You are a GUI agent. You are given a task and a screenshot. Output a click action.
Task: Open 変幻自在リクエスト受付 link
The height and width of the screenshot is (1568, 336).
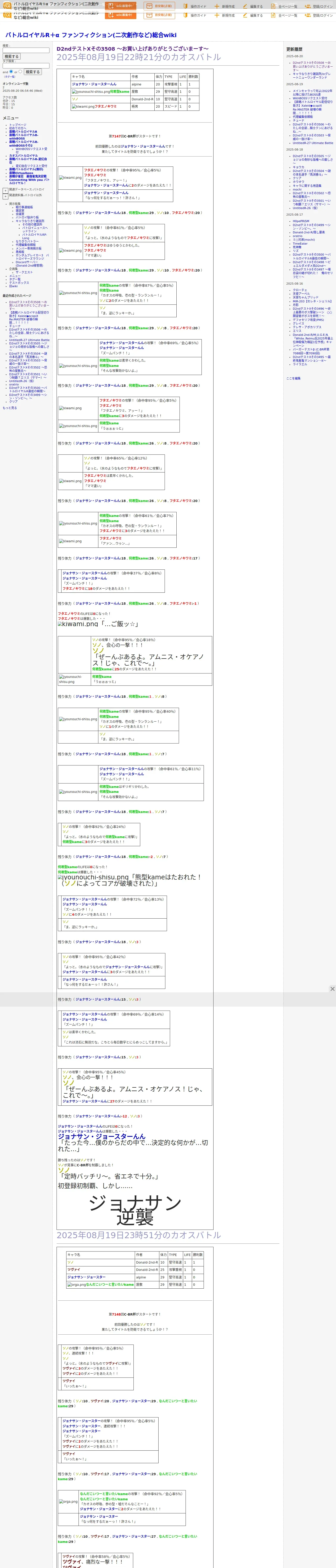(x=31, y=166)
